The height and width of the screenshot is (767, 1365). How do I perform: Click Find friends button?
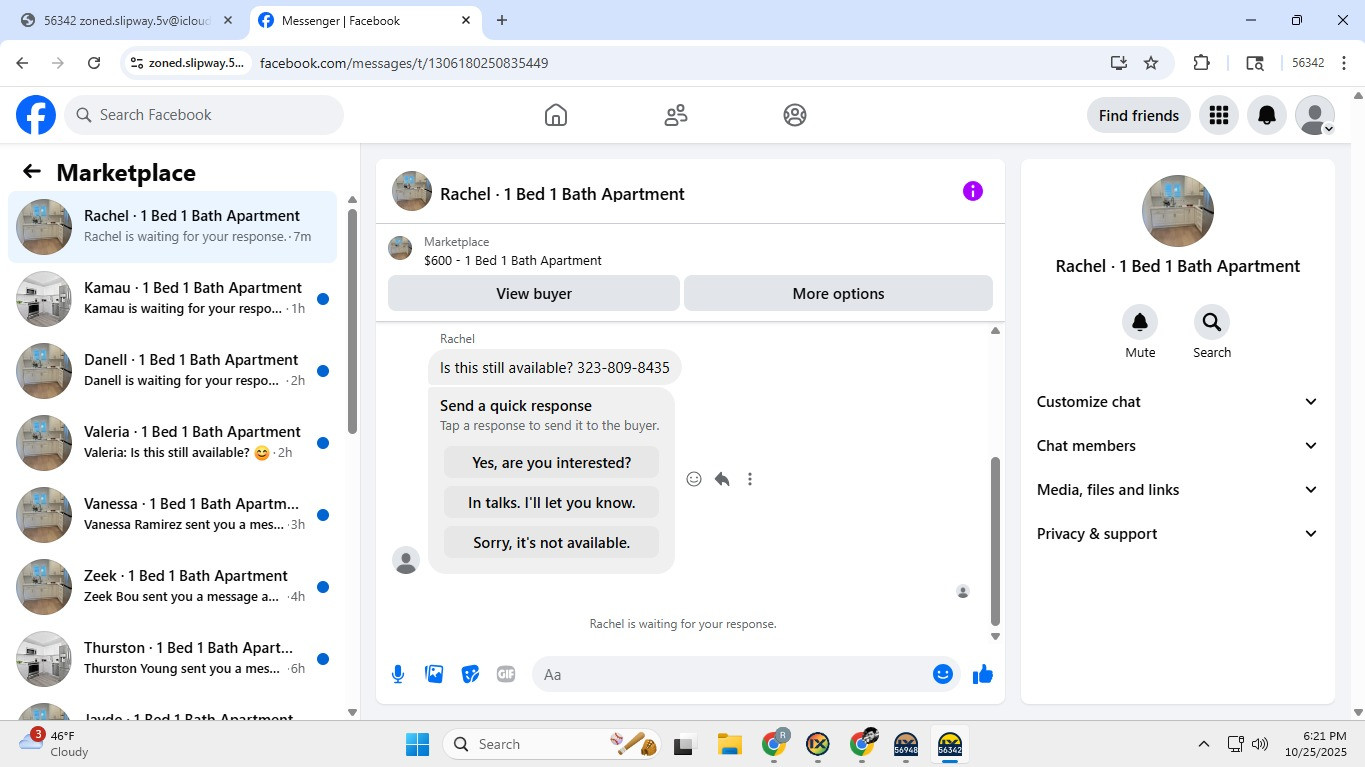tap(1139, 115)
